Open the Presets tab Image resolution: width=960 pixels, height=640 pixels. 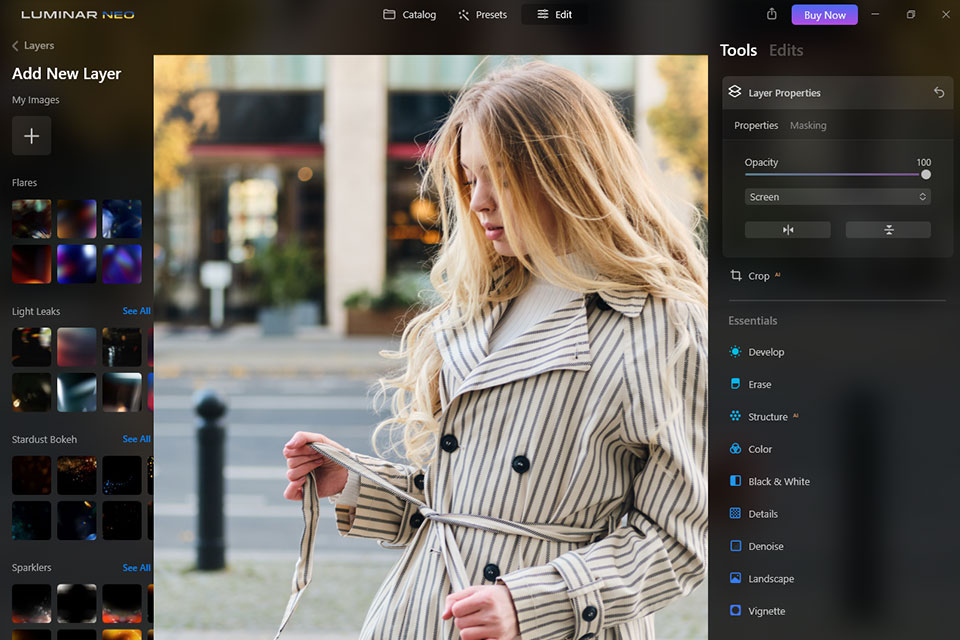point(482,15)
